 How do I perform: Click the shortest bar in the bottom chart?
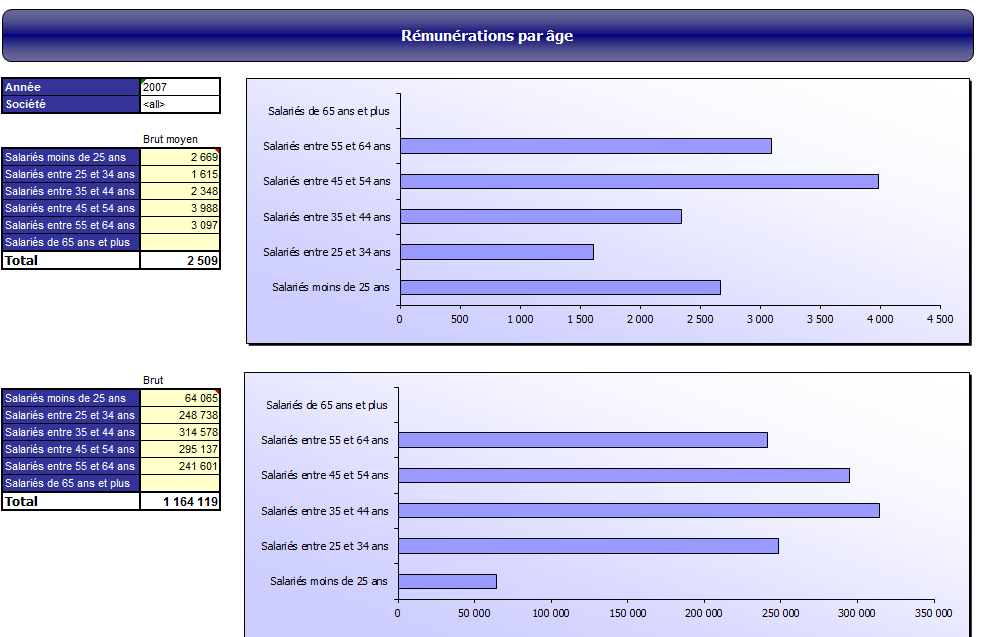[x=446, y=581]
